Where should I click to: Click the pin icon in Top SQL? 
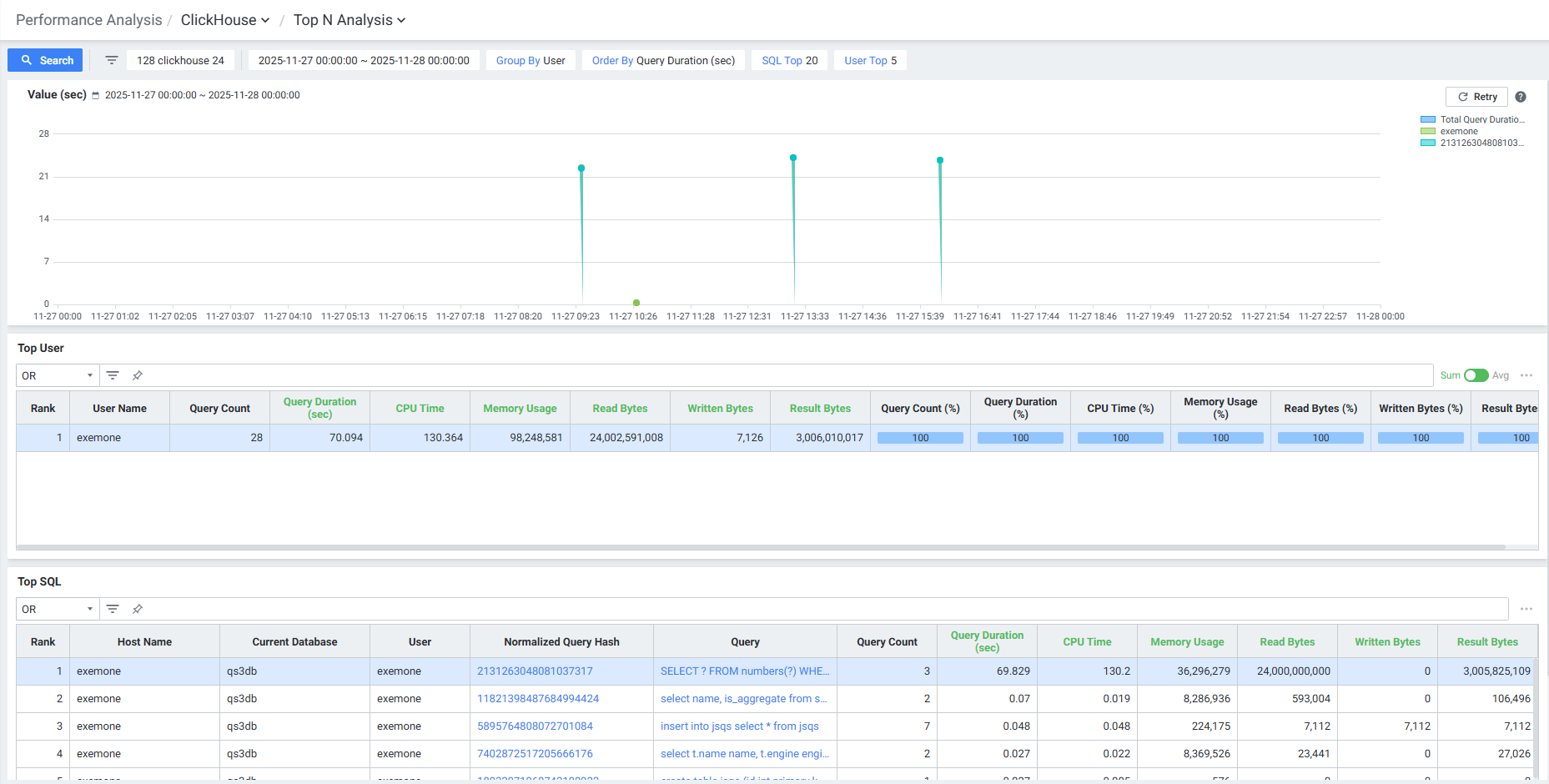[138, 609]
